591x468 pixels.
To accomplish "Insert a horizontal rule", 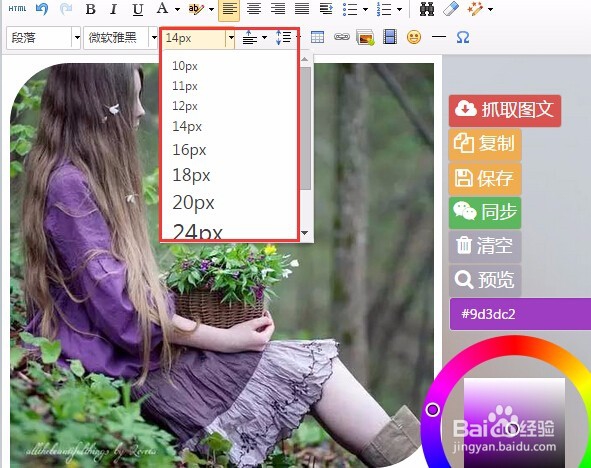I will pos(439,37).
